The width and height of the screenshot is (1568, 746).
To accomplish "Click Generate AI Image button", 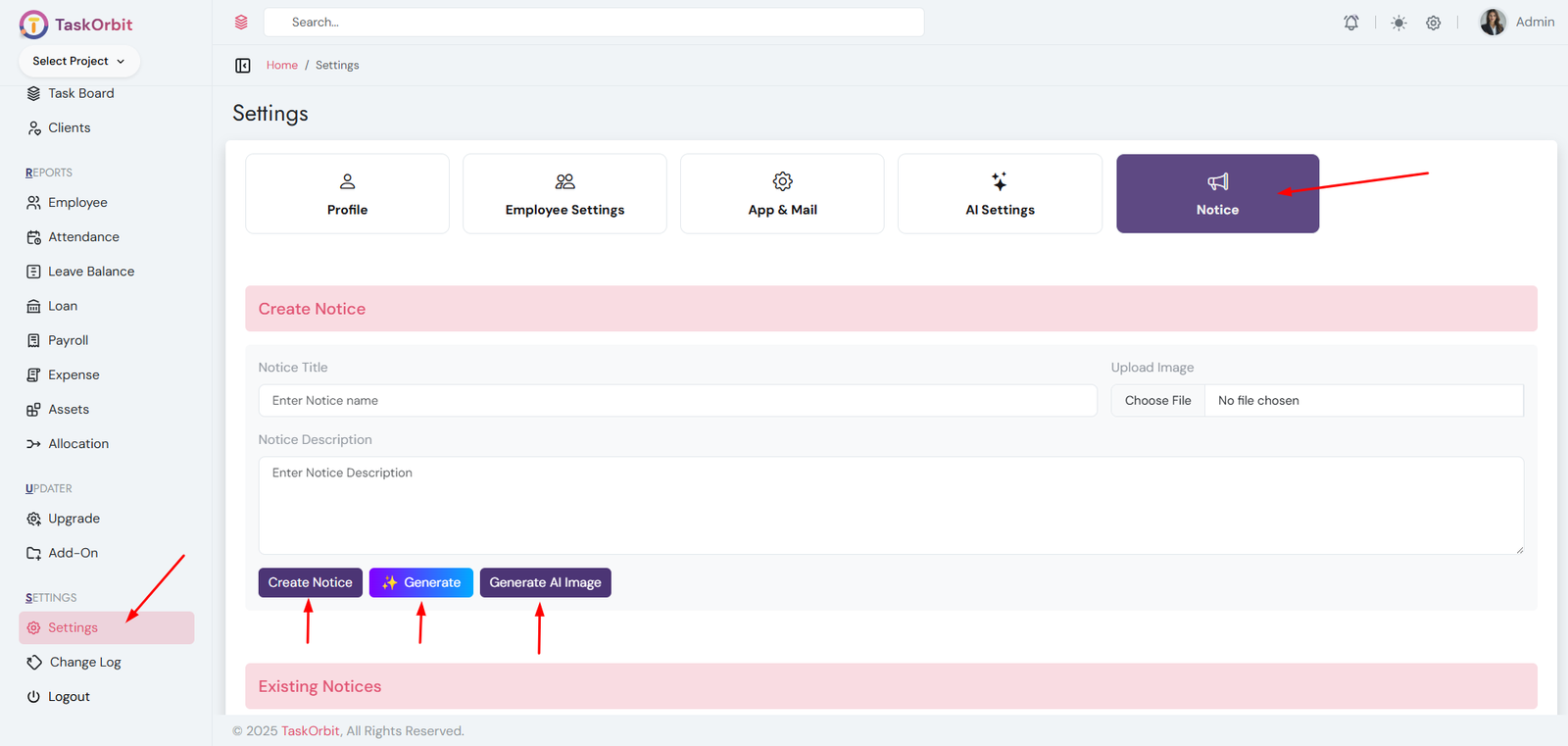I will [x=545, y=582].
